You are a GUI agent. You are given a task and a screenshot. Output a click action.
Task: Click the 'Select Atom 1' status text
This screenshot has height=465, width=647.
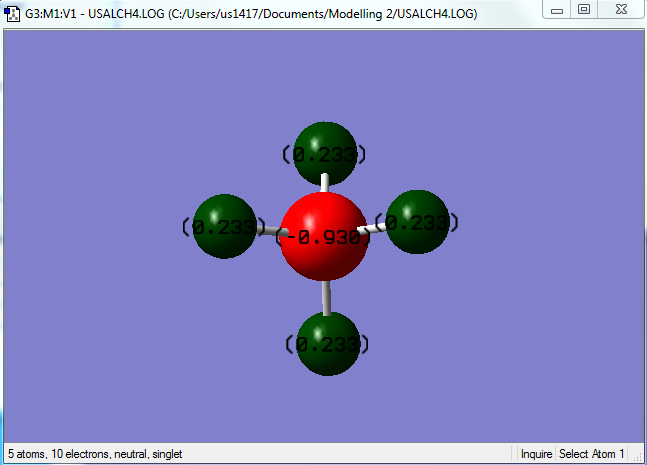[x=591, y=454]
